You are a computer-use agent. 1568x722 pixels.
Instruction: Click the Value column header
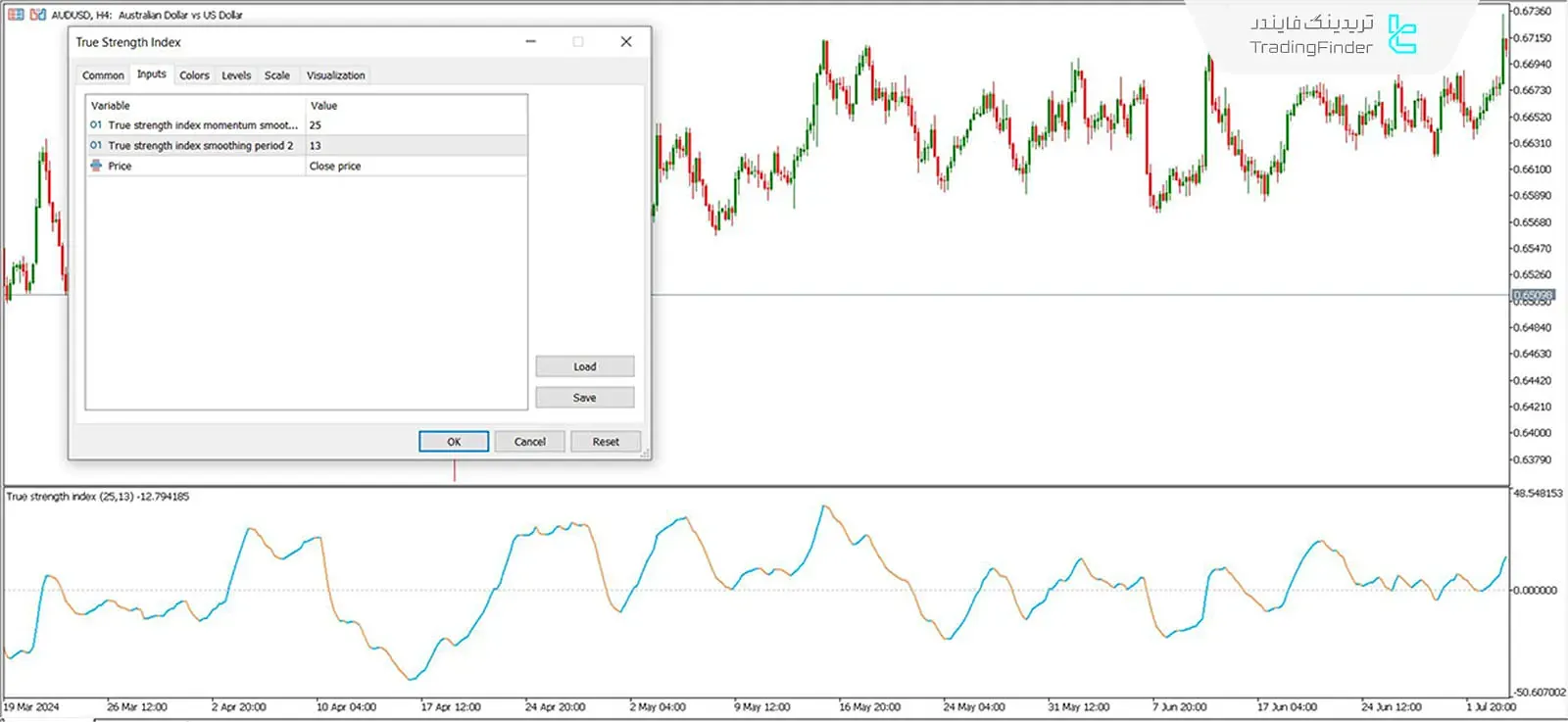[x=416, y=105]
